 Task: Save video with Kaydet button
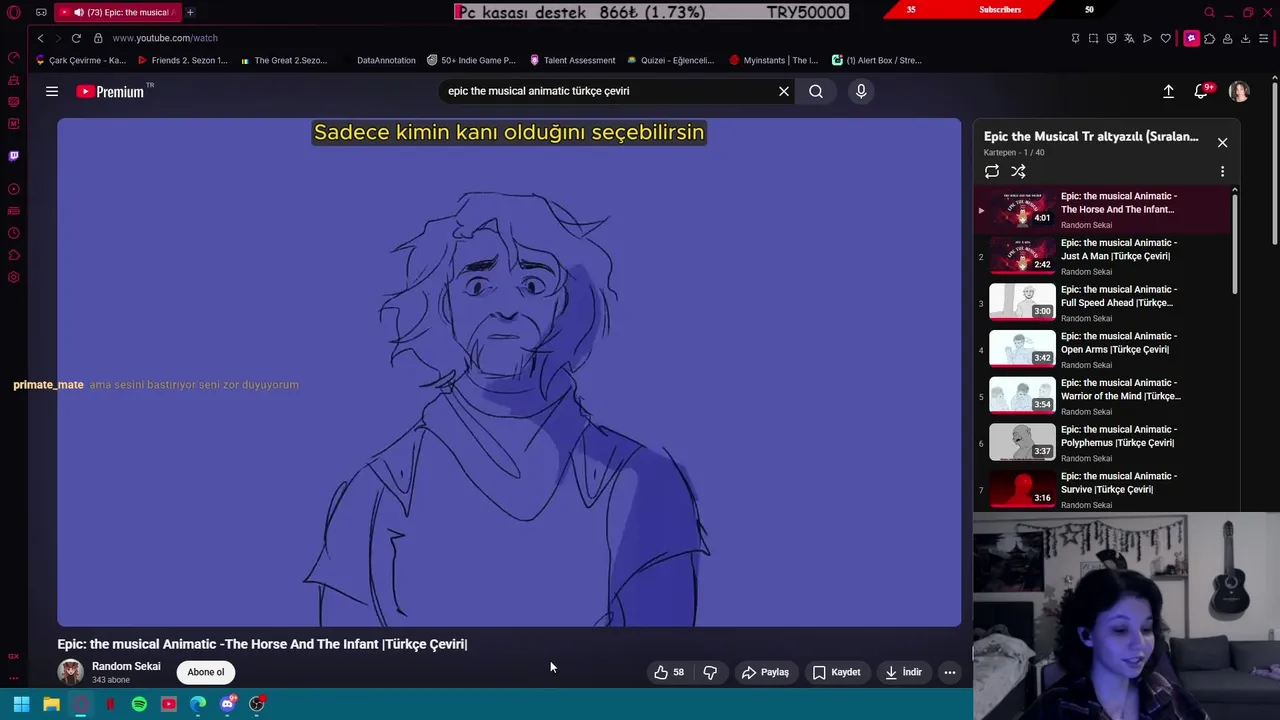pyautogui.click(x=836, y=672)
